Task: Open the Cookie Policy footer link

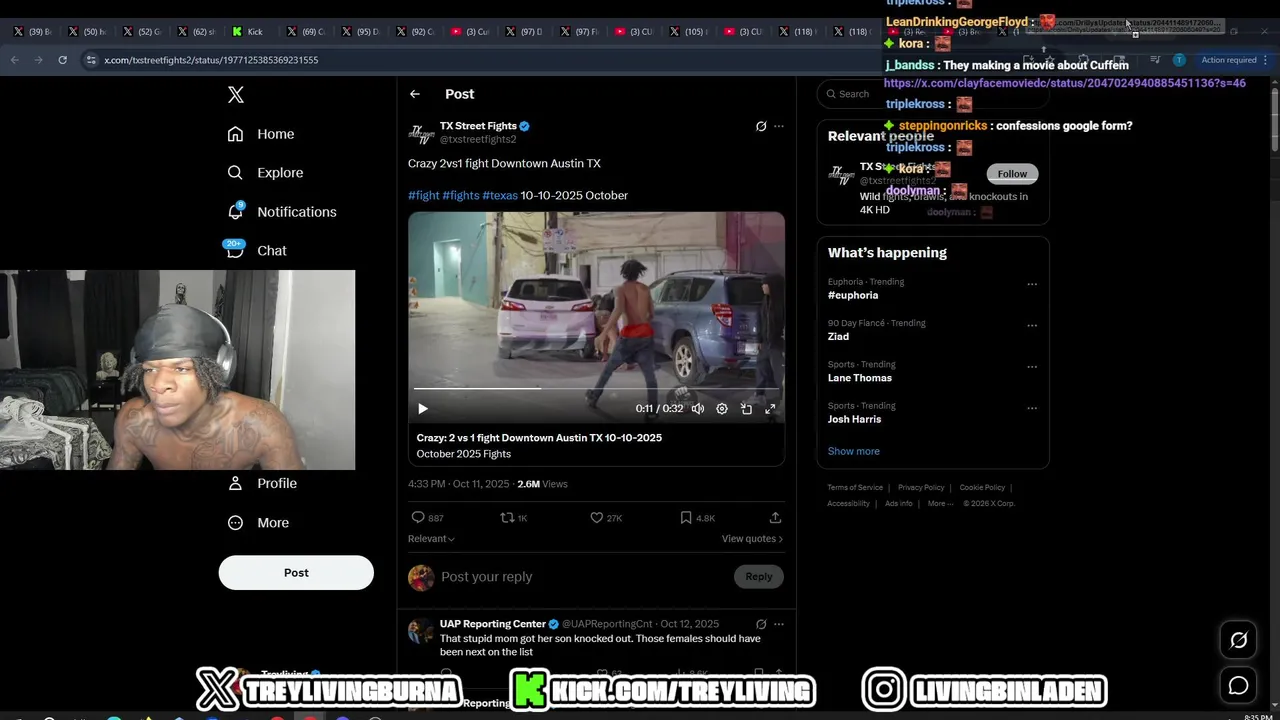Action: 982,488
